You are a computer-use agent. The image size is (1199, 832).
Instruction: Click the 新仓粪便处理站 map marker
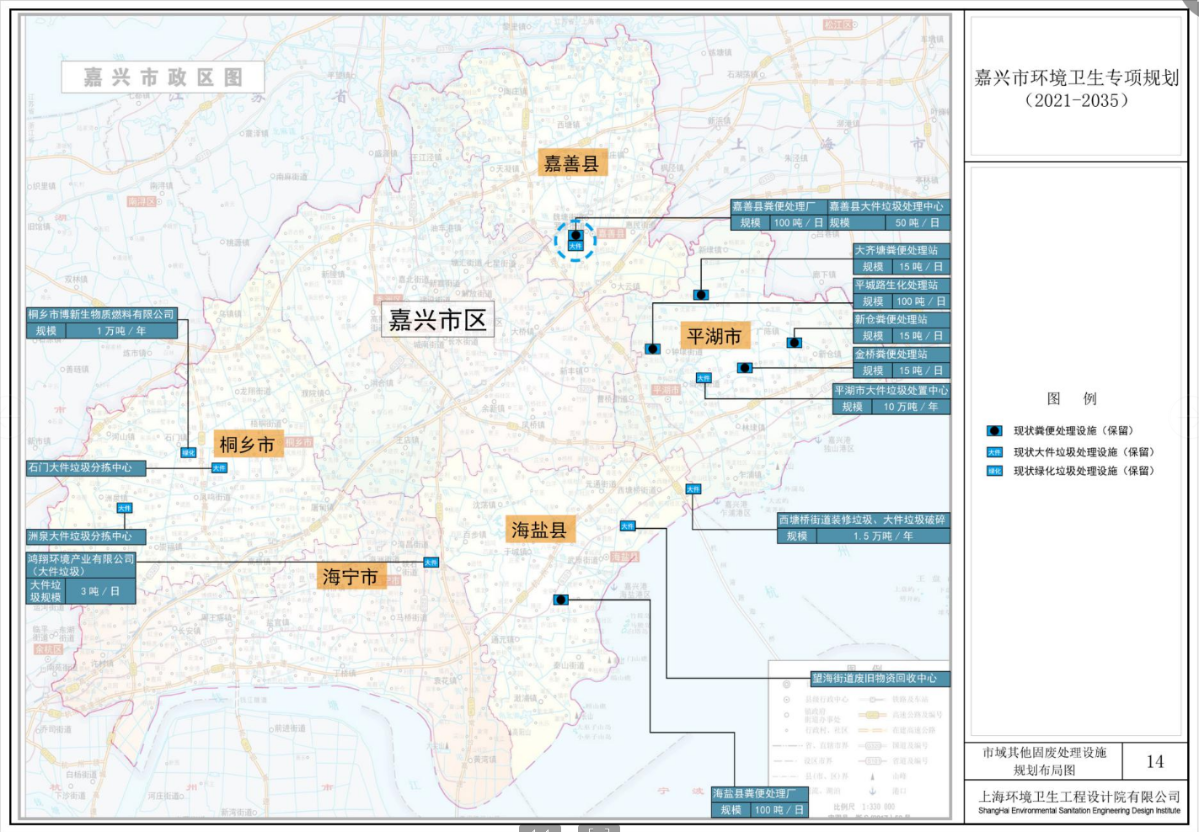click(x=794, y=343)
